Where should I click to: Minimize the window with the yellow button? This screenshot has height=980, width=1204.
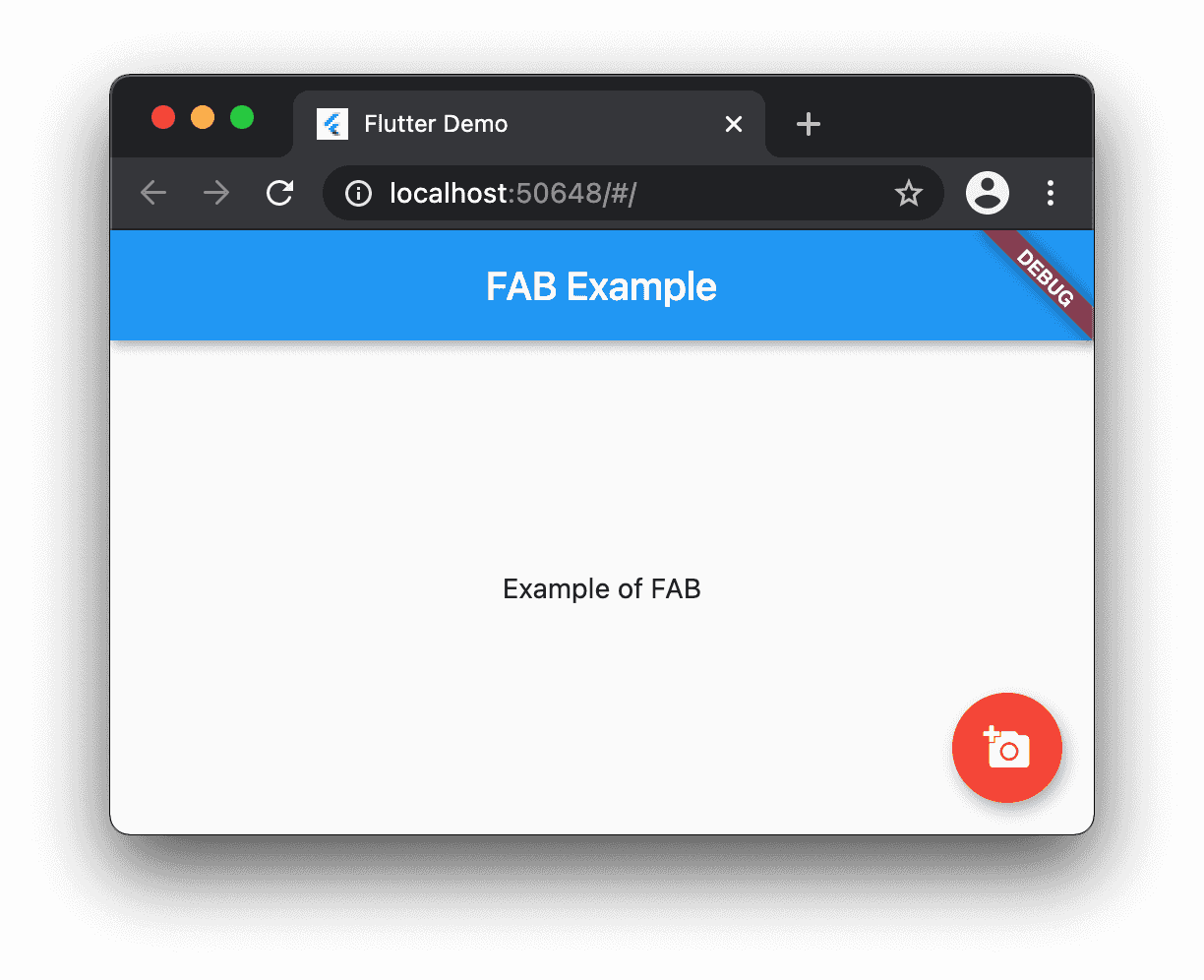click(x=203, y=117)
